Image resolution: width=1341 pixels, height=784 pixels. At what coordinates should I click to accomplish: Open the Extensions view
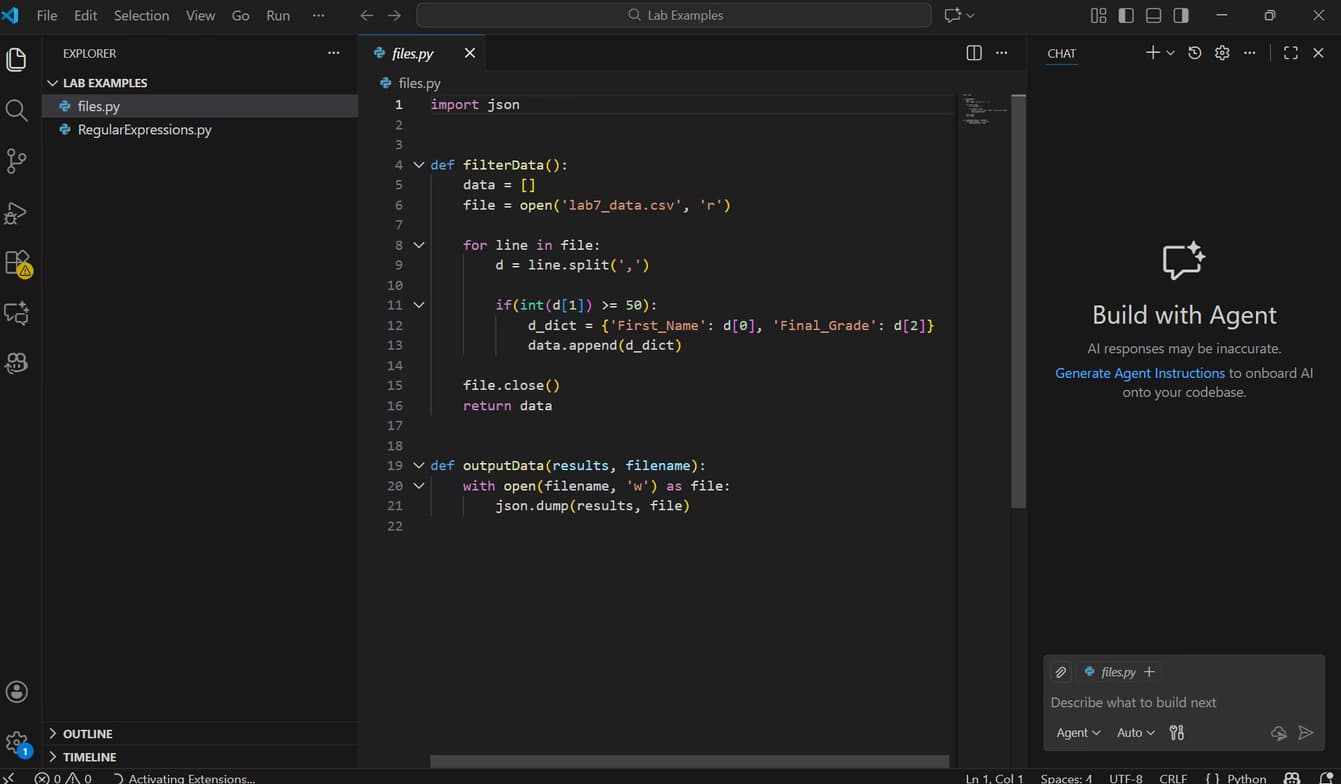click(16, 262)
